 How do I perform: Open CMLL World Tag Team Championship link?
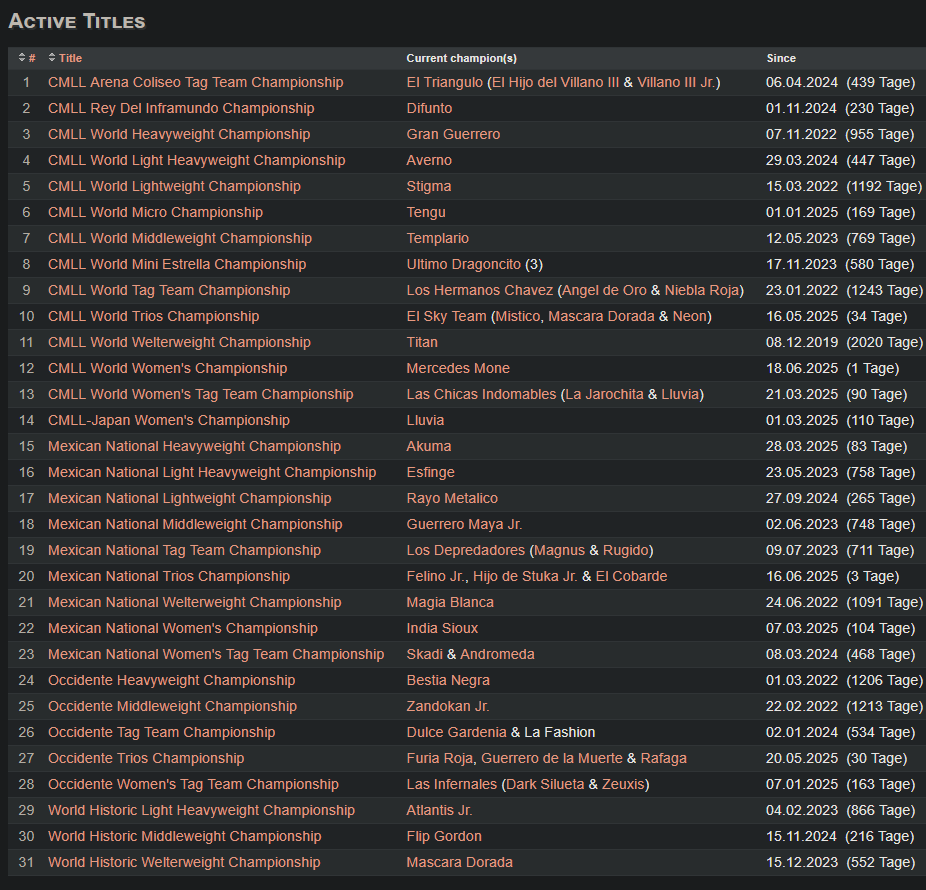[169, 290]
